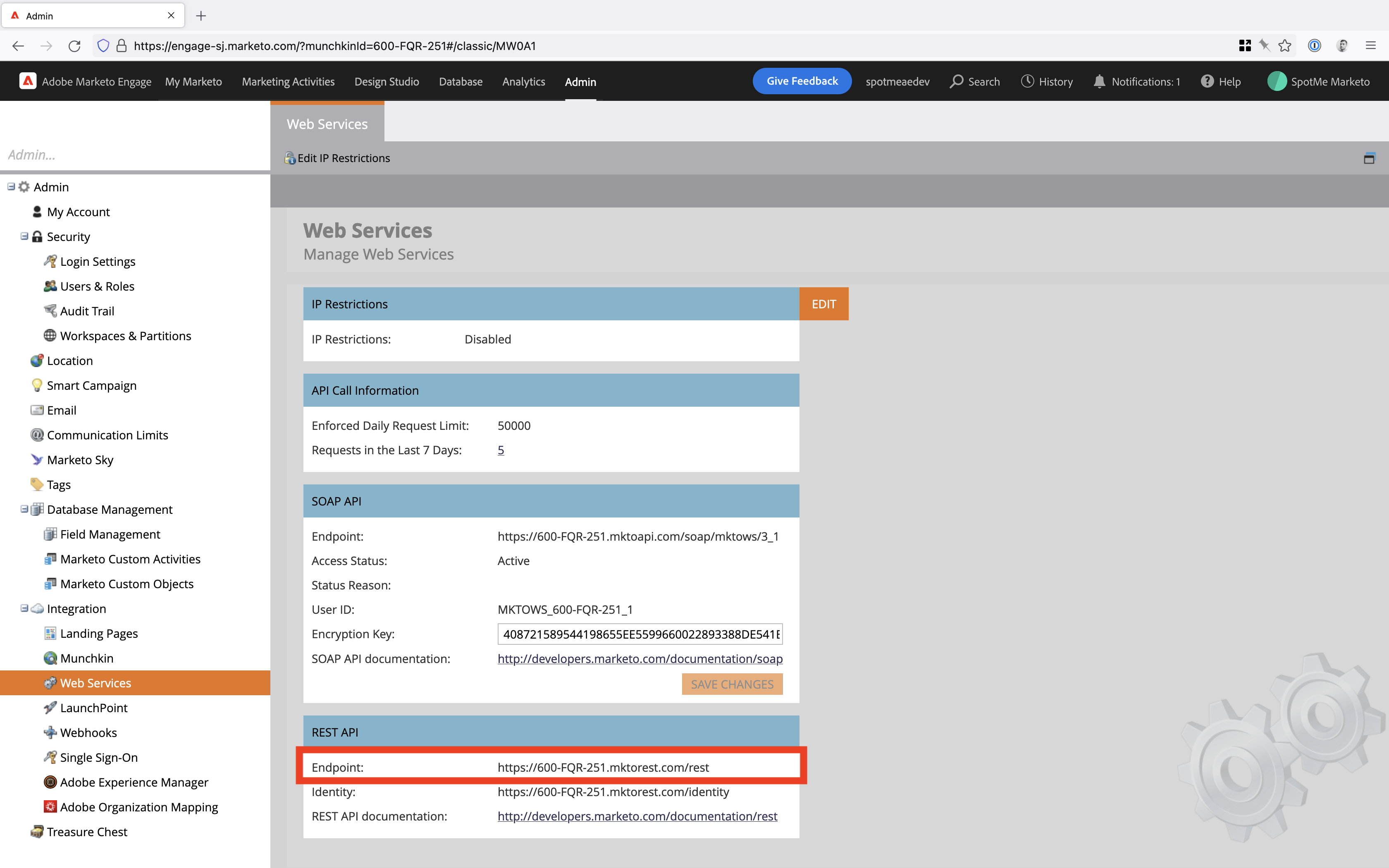Open Marketo Custom Activities

coord(130,558)
